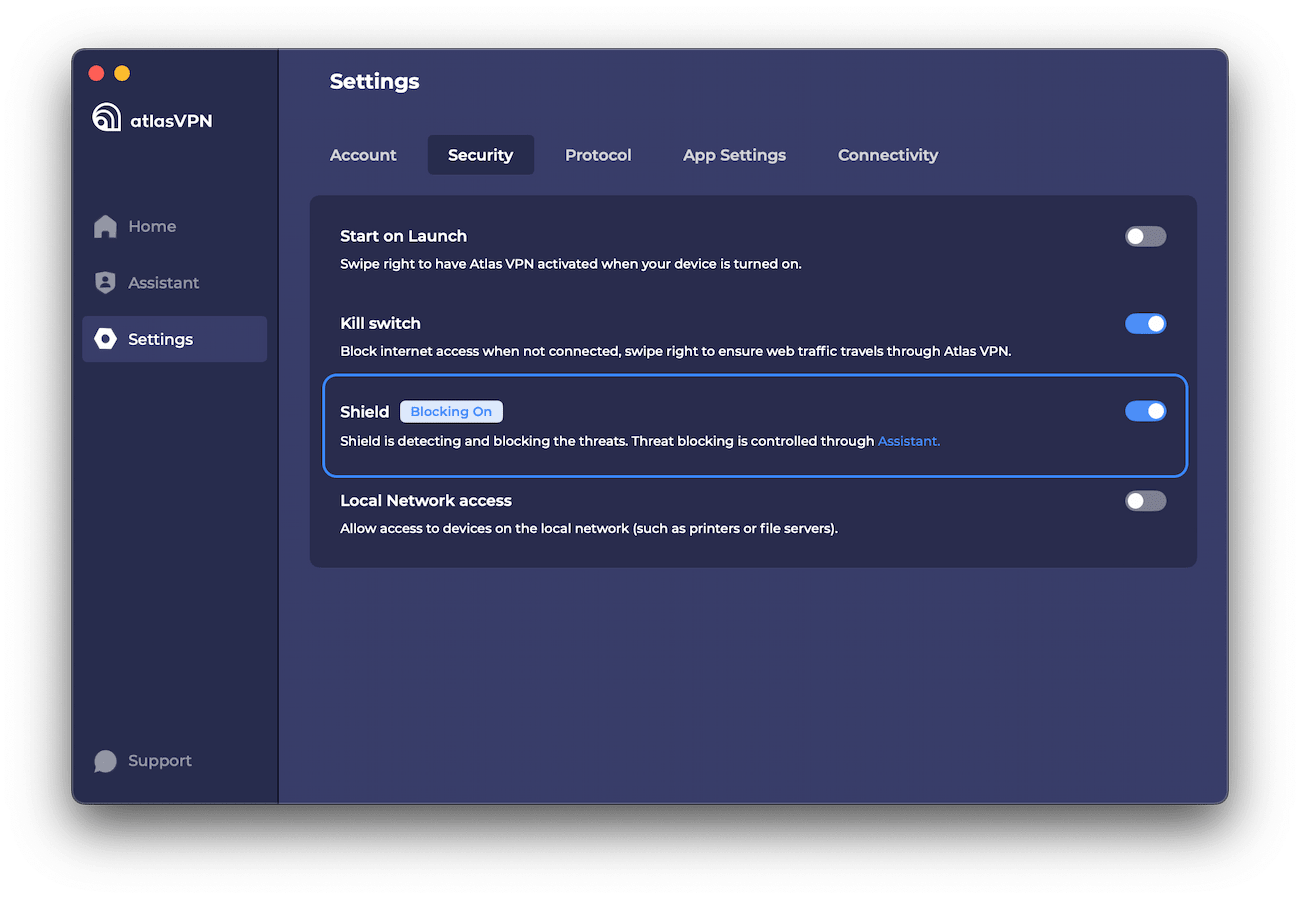
Task: Enable Local Network access toggle
Action: click(x=1145, y=501)
